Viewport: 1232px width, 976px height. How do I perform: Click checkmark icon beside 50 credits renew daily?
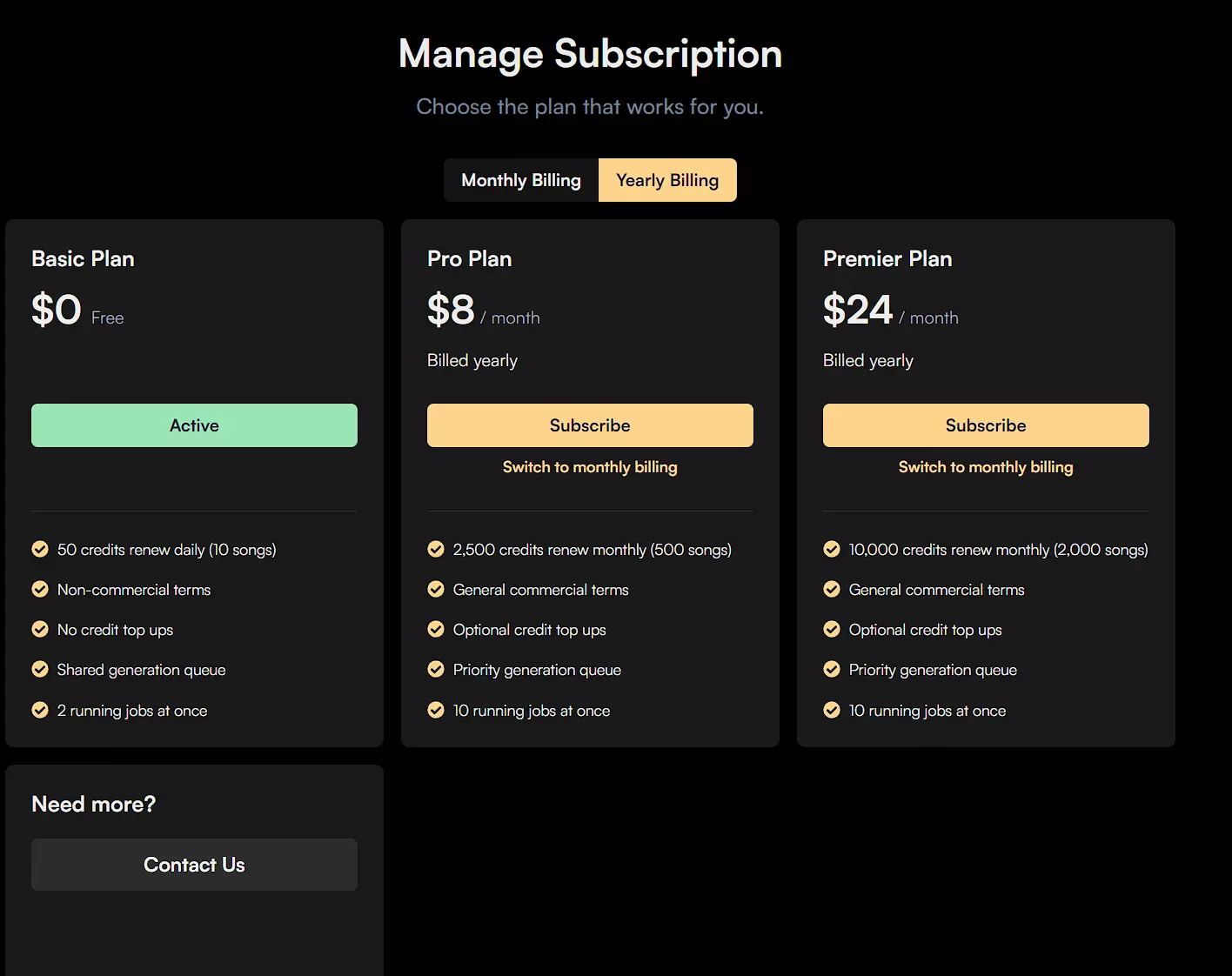[40, 549]
